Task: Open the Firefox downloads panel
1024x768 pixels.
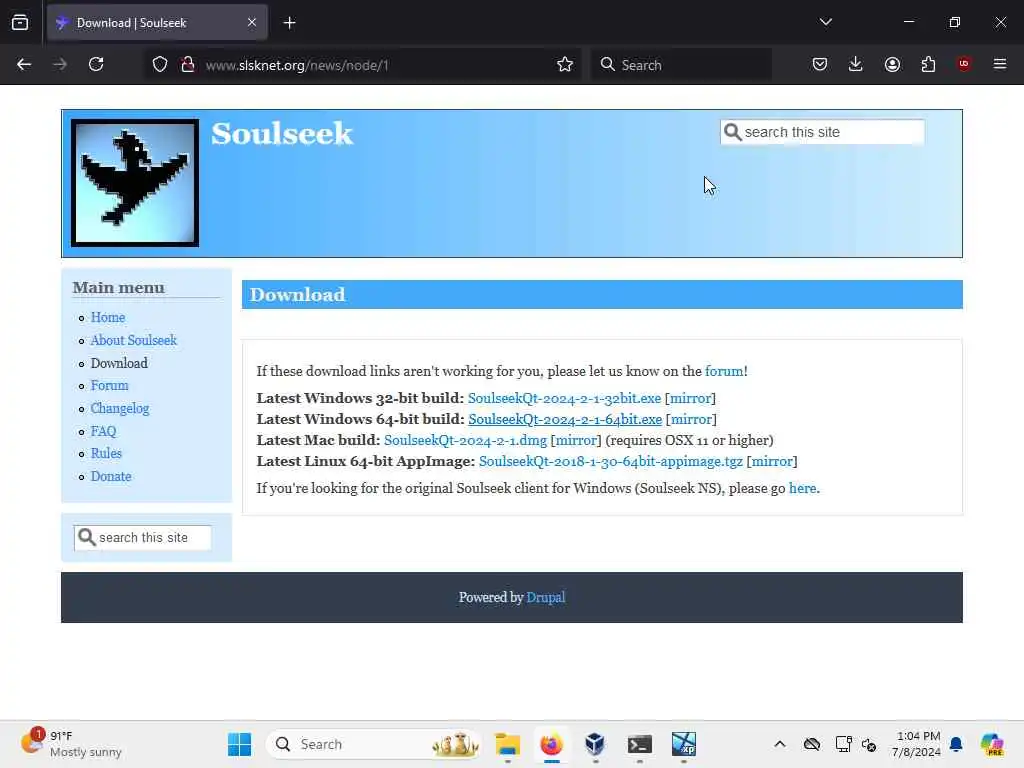Action: point(856,64)
